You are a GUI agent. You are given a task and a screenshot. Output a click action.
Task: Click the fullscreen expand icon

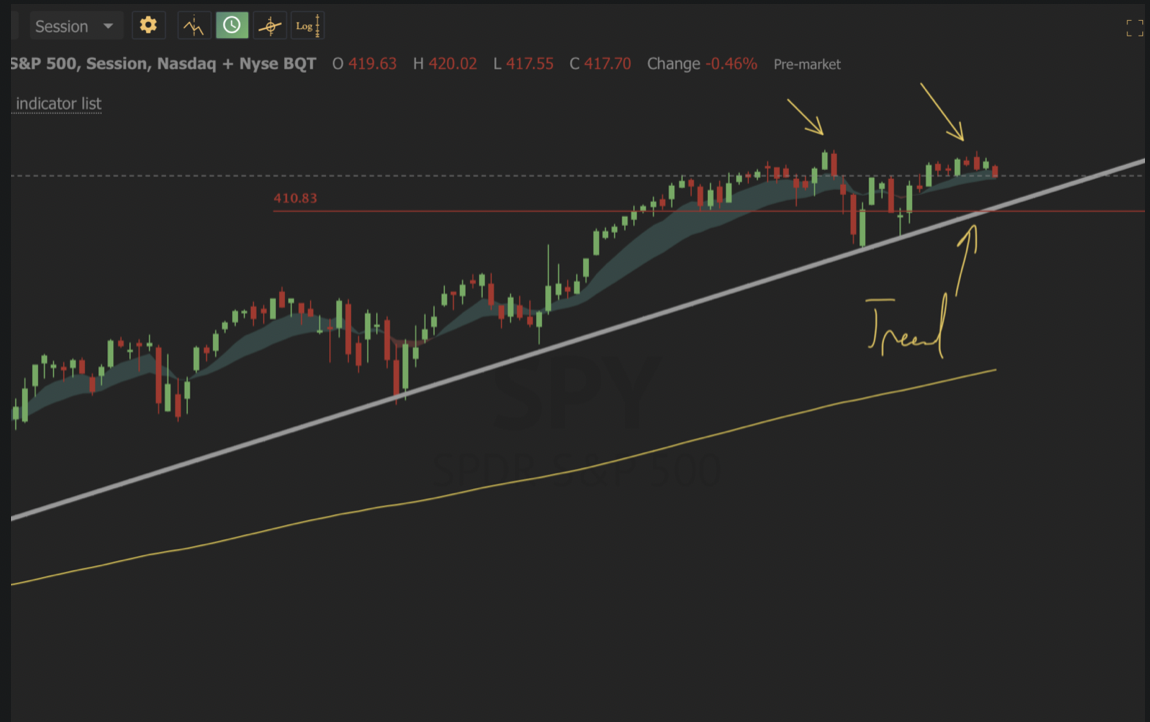tap(1135, 28)
